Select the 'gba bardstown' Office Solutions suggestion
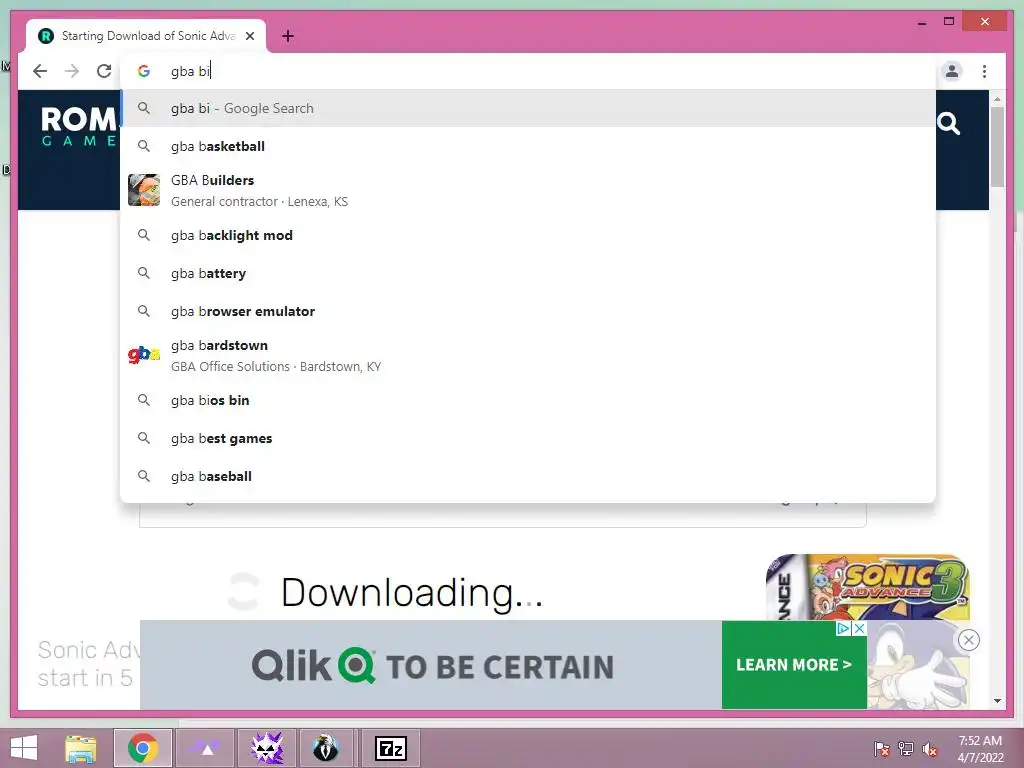1024x768 pixels. pos(528,355)
